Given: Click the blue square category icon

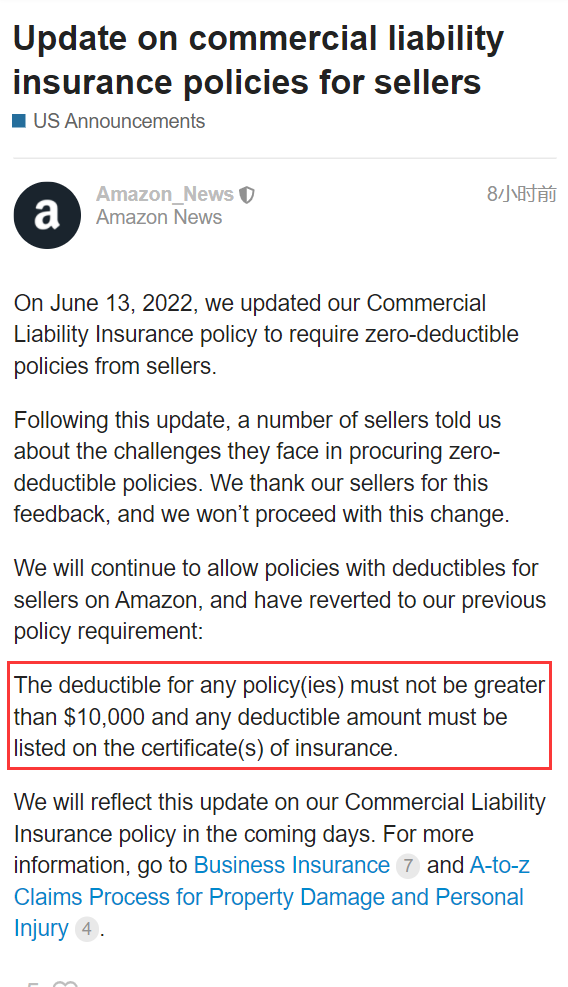Looking at the screenshot, I should pos(20,121).
